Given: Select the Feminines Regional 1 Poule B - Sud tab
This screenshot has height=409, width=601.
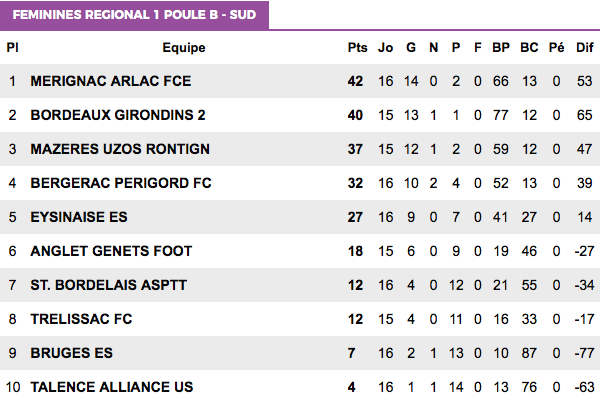Looking at the screenshot, I should click(134, 15).
